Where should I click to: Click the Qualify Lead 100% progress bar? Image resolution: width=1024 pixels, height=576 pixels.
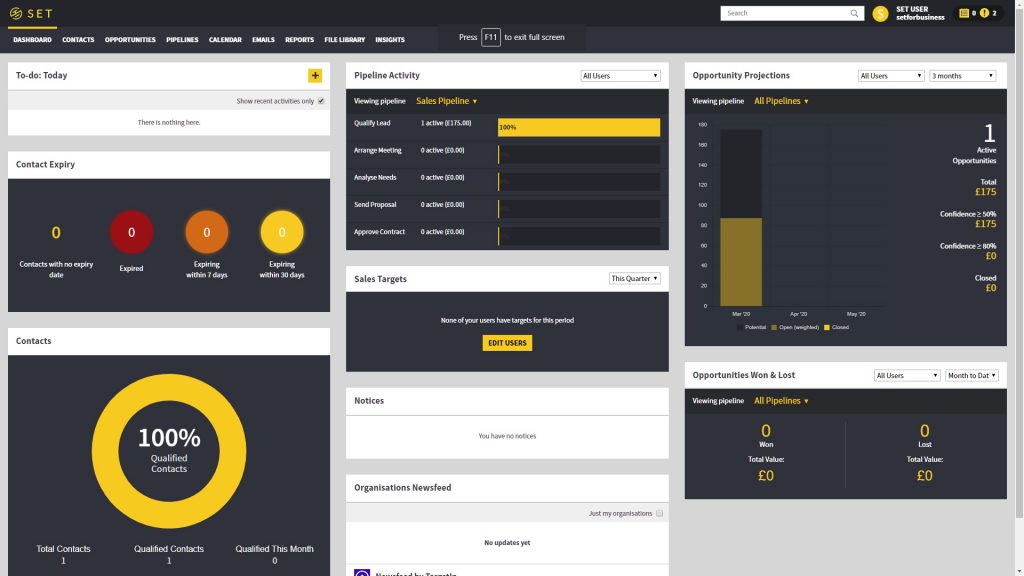coord(579,127)
